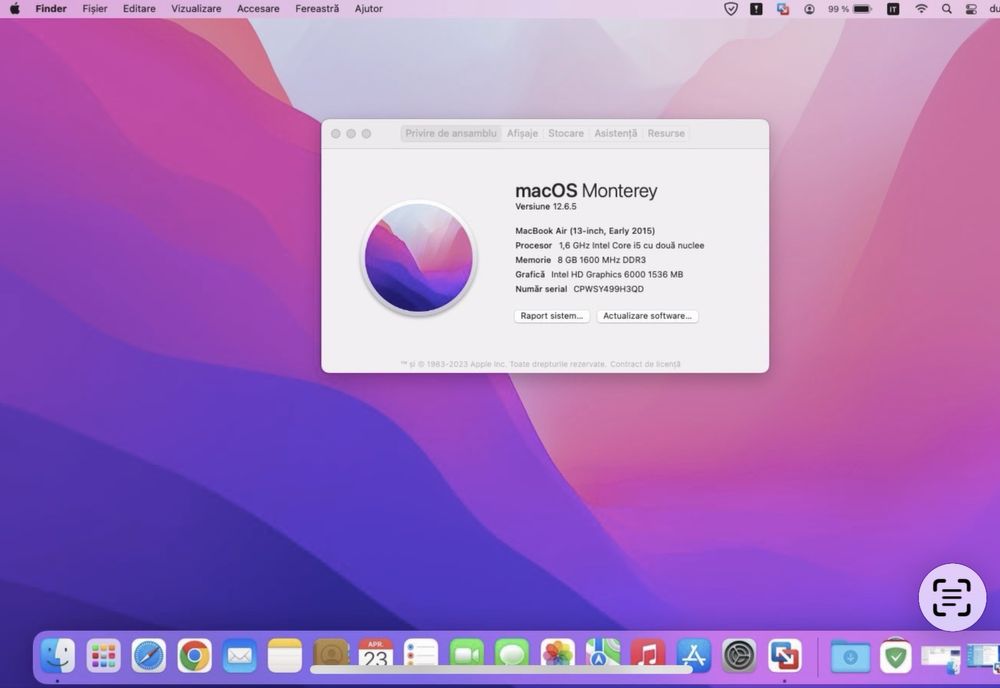Open FaceTime from the Dock
1000x688 pixels.
pos(466,656)
